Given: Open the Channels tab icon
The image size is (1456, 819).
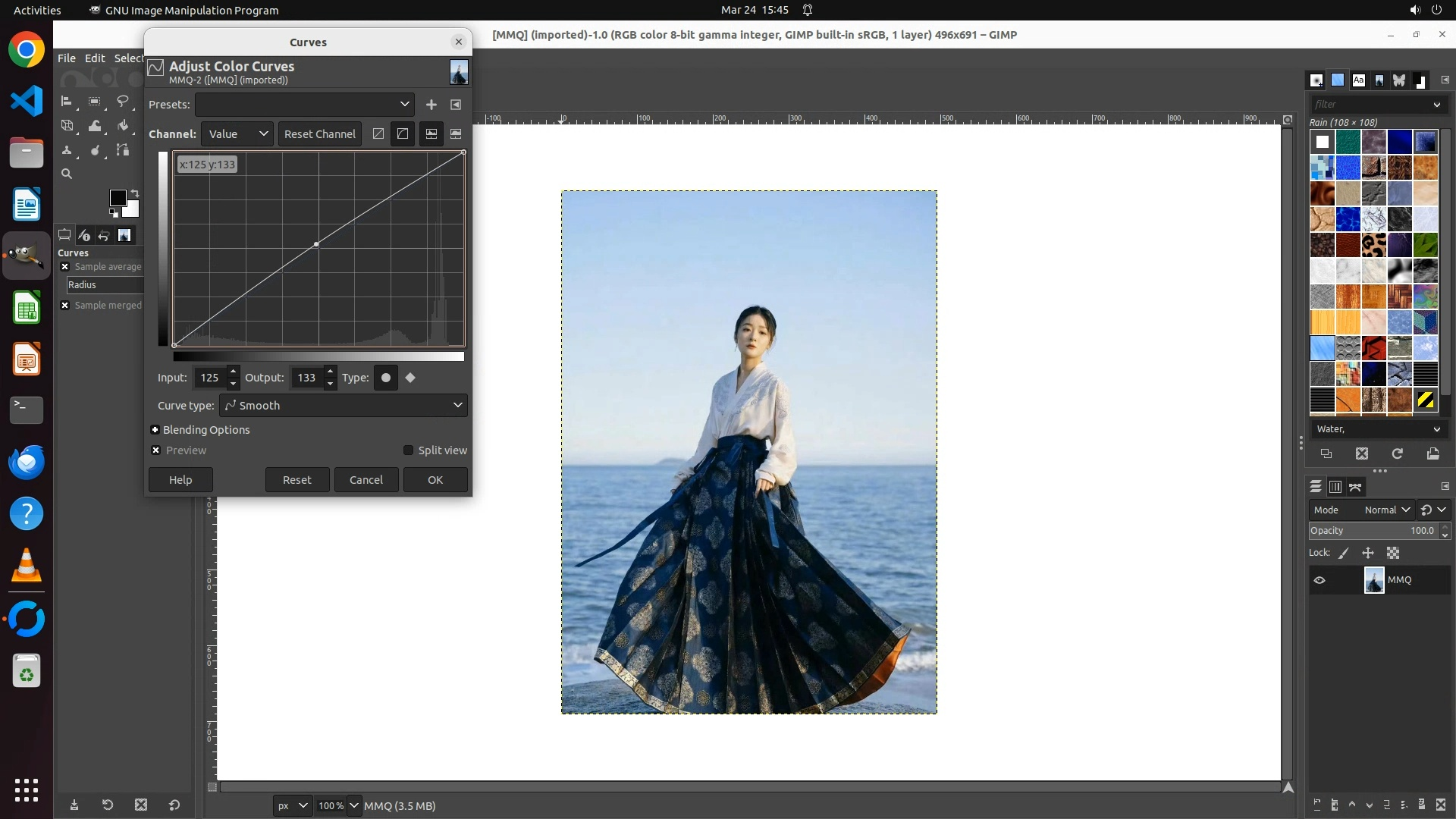Looking at the screenshot, I should [x=1335, y=487].
